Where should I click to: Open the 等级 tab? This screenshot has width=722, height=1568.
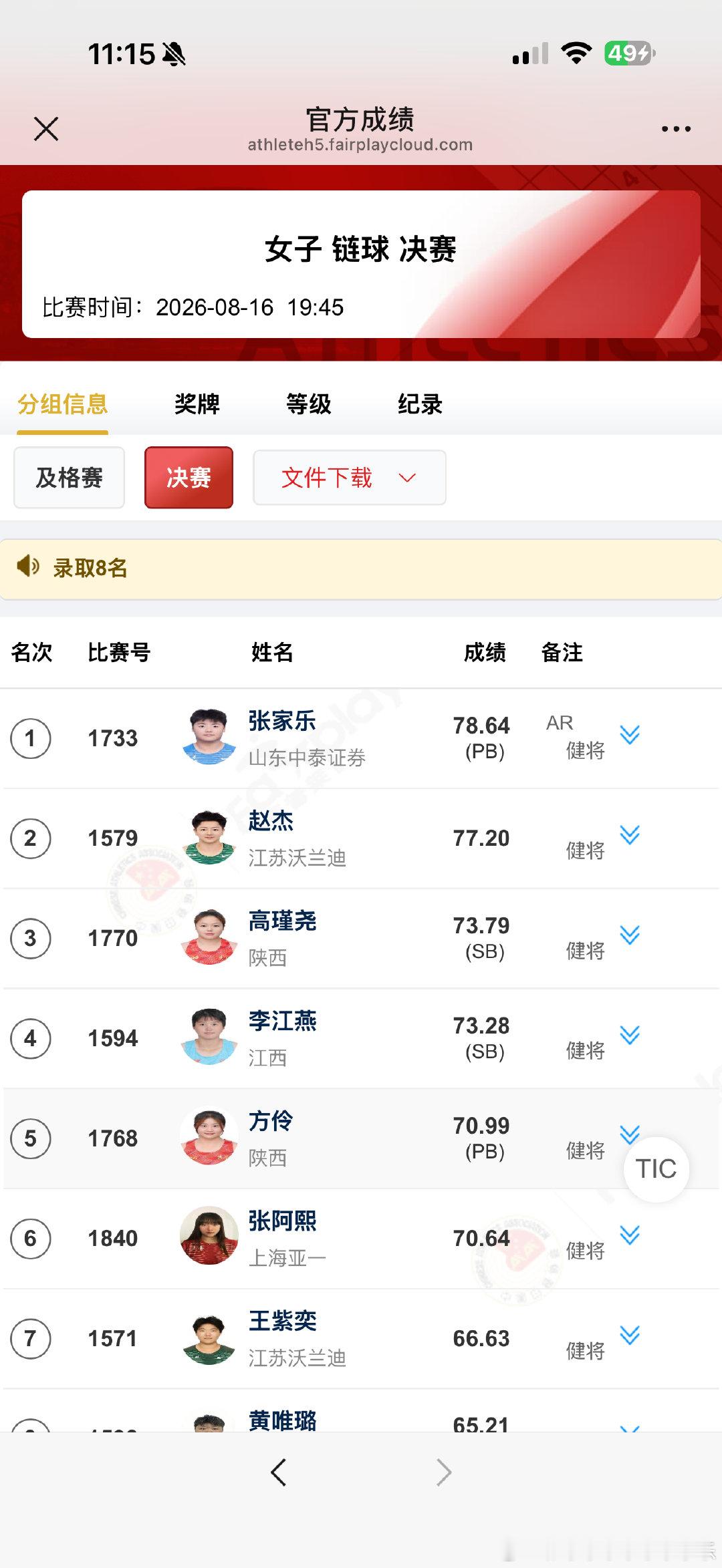pyautogui.click(x=309, y=404)
